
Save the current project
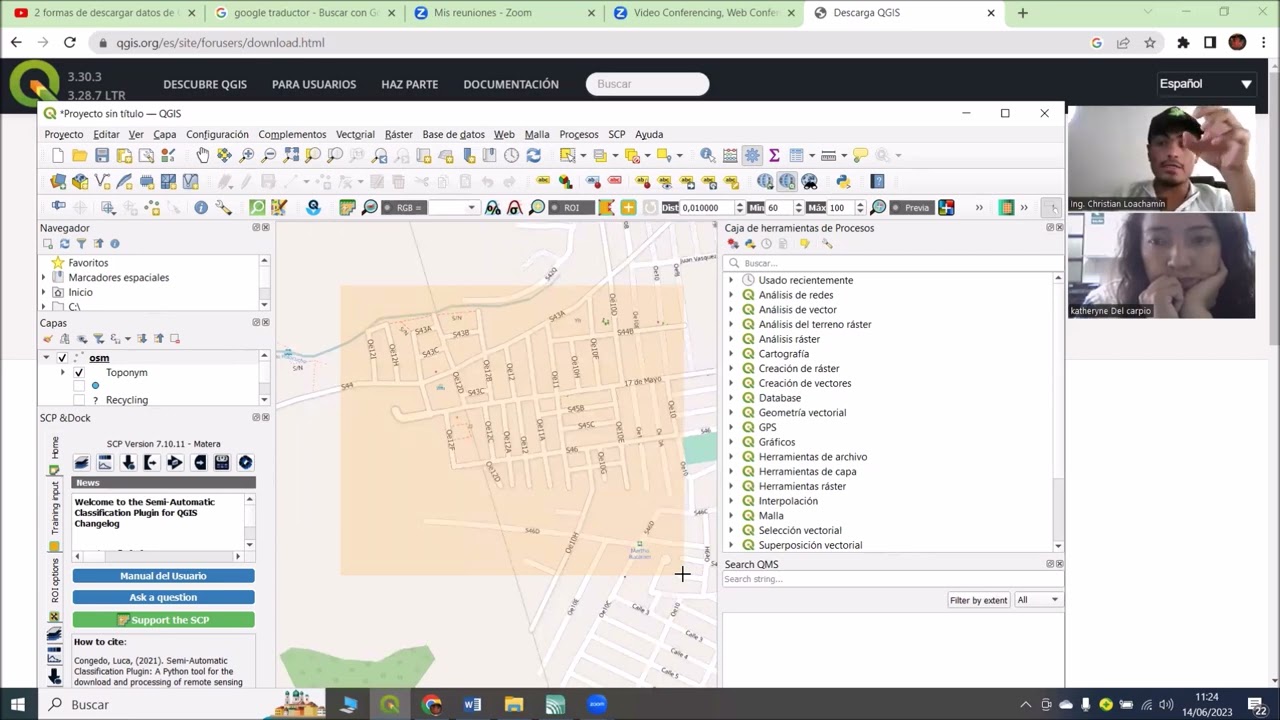pos(101,155)
